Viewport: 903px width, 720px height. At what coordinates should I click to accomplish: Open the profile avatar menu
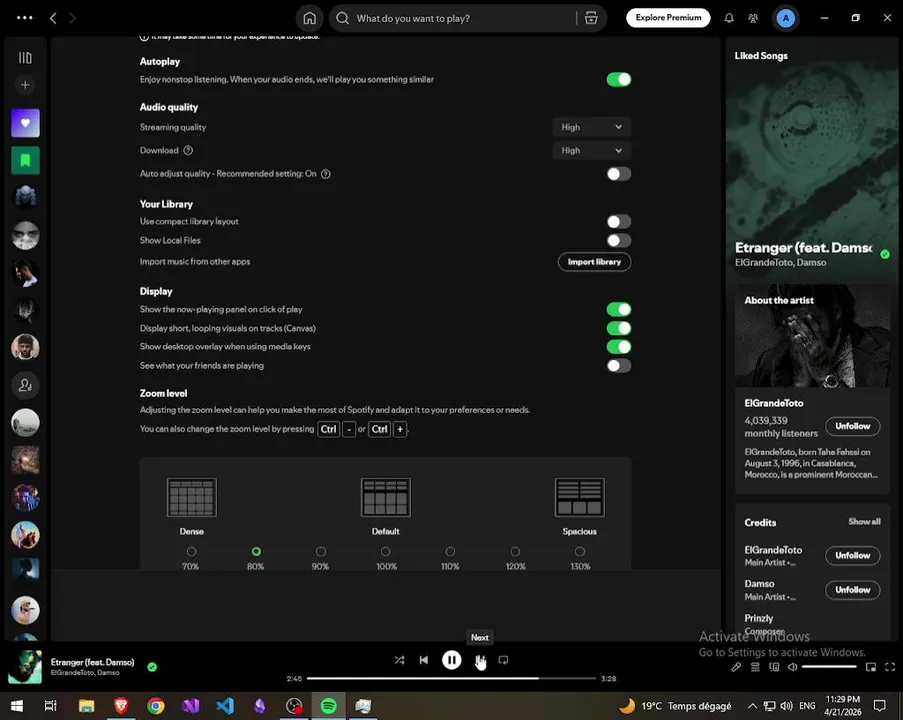click(786, 18)
